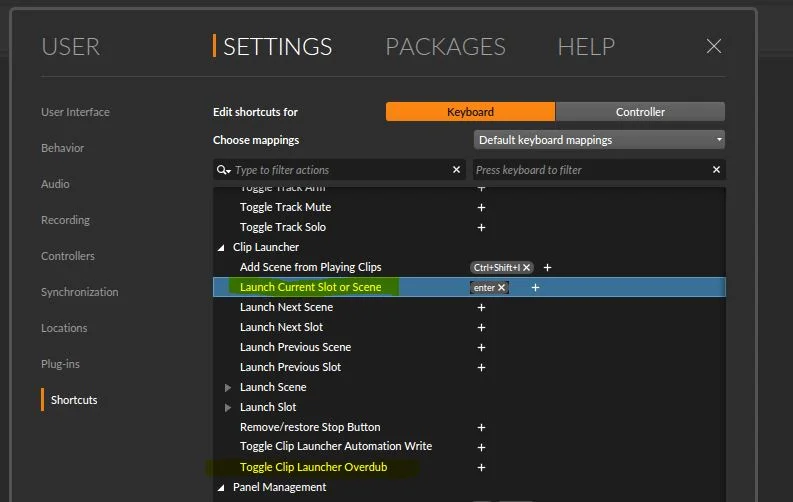Open the Default keyboard mappings dropdown
Viewport: 793px width, 502px height.
[599, 140]
